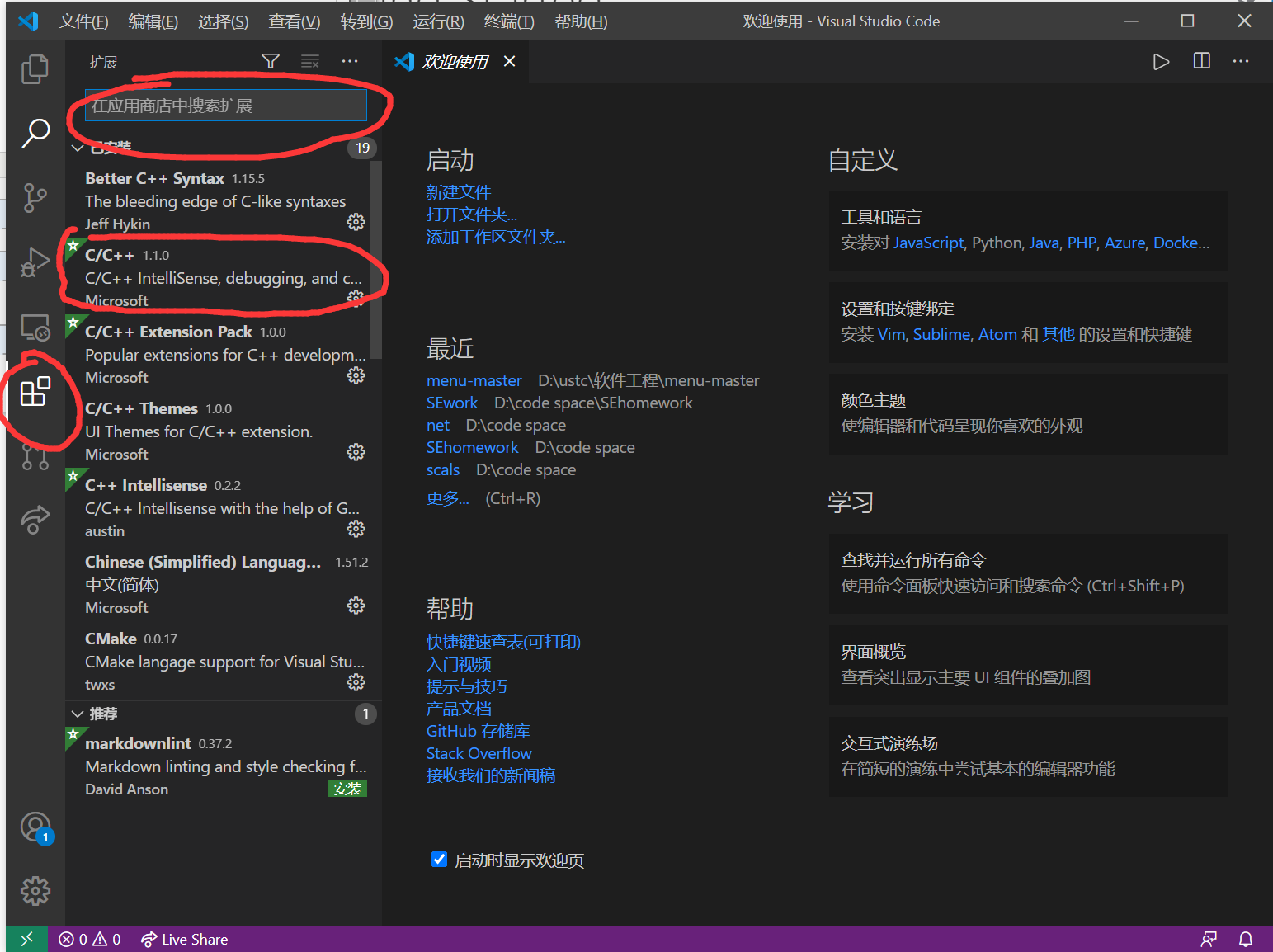Select the 欢迎使用 editor tab
This screenshot has width=1273, height=952.
pos(455,62)
